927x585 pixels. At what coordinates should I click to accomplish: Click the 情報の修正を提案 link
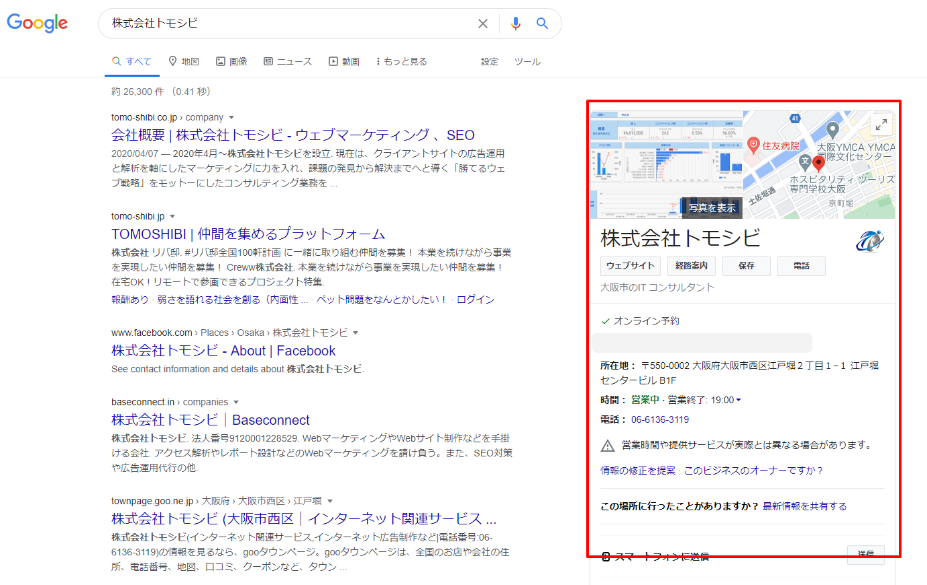637,470
